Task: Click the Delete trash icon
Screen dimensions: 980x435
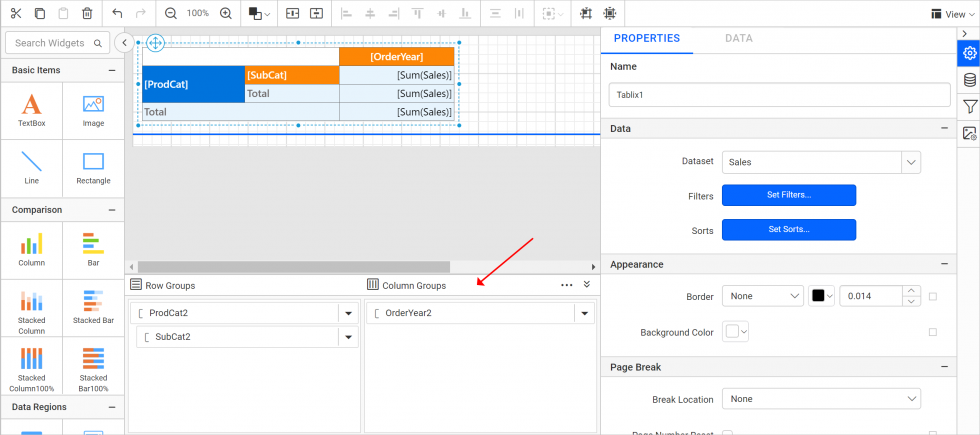Action: click(88, 13)
